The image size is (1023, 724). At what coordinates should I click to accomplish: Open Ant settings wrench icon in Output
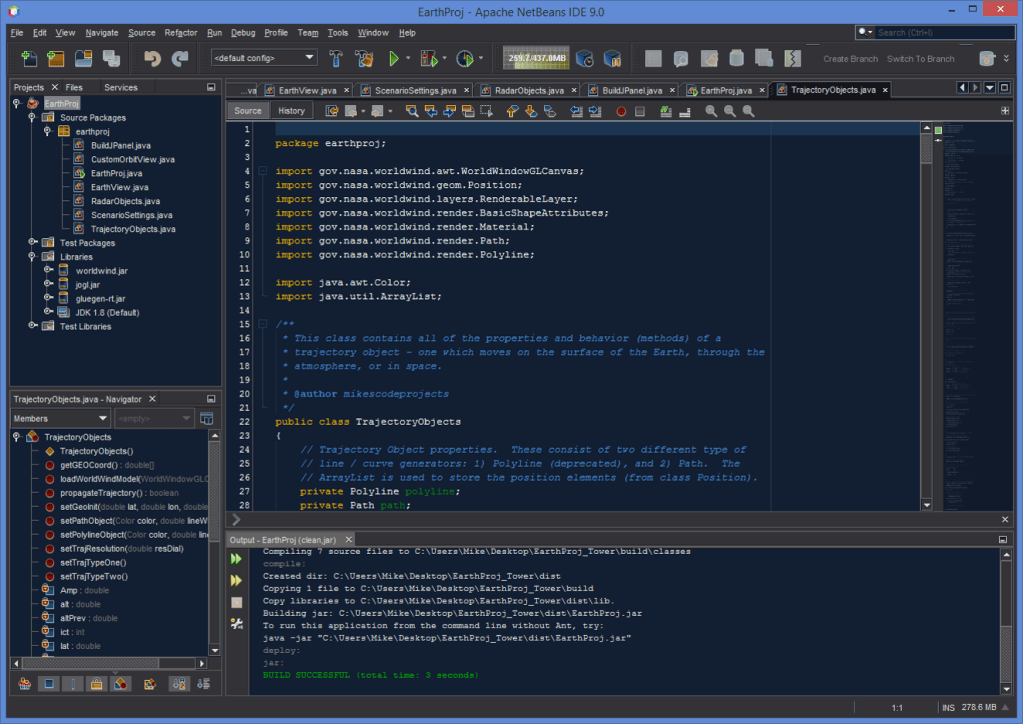(x=237, y=624)
